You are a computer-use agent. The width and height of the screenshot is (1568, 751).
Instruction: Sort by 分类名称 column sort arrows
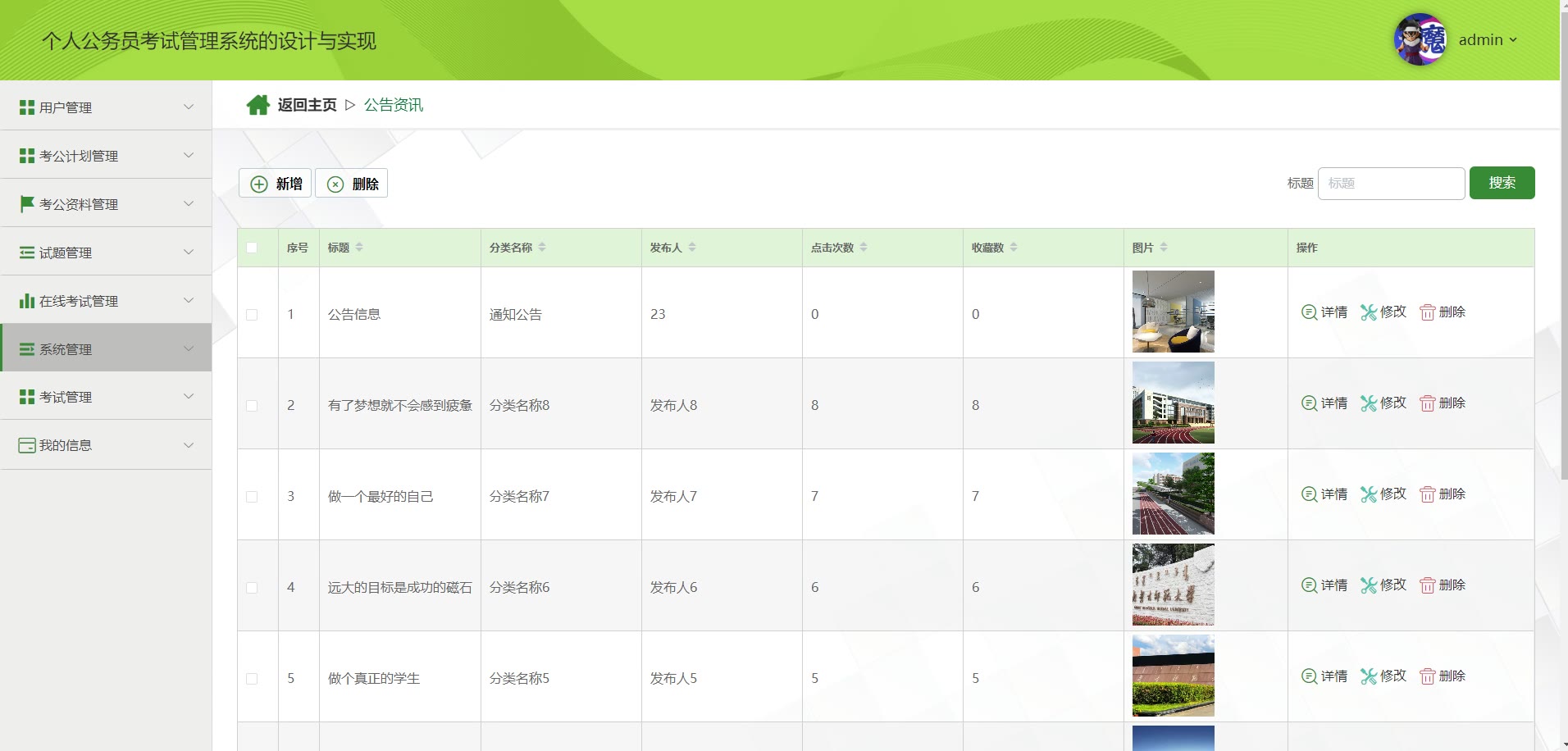coord(542,248)
